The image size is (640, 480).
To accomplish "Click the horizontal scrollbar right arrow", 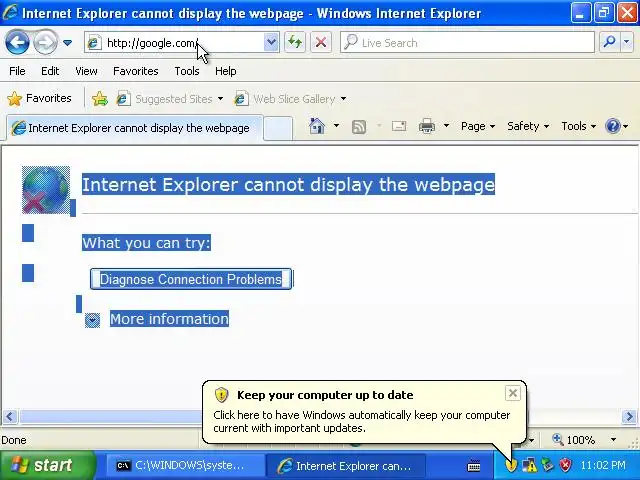I will pos(629,417).
